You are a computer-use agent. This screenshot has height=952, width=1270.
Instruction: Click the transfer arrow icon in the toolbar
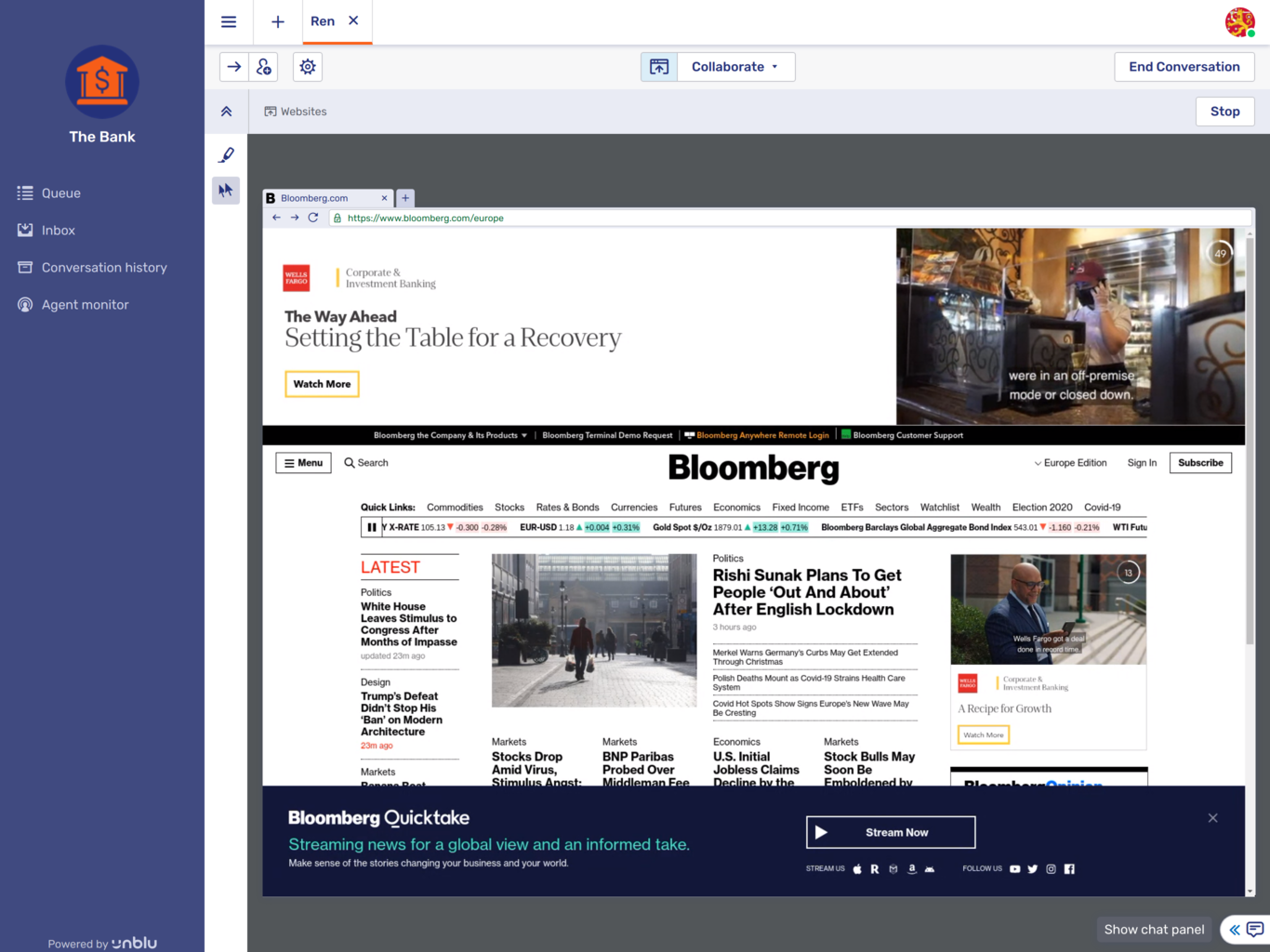(x=233, y=66)
